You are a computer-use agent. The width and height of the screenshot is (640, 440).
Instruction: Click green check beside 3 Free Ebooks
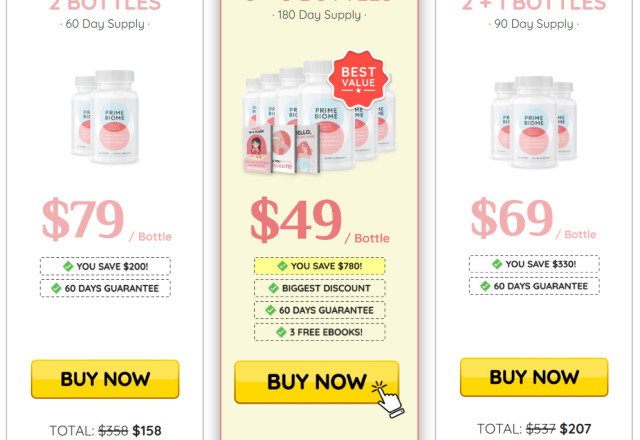(x=281, y=332)
